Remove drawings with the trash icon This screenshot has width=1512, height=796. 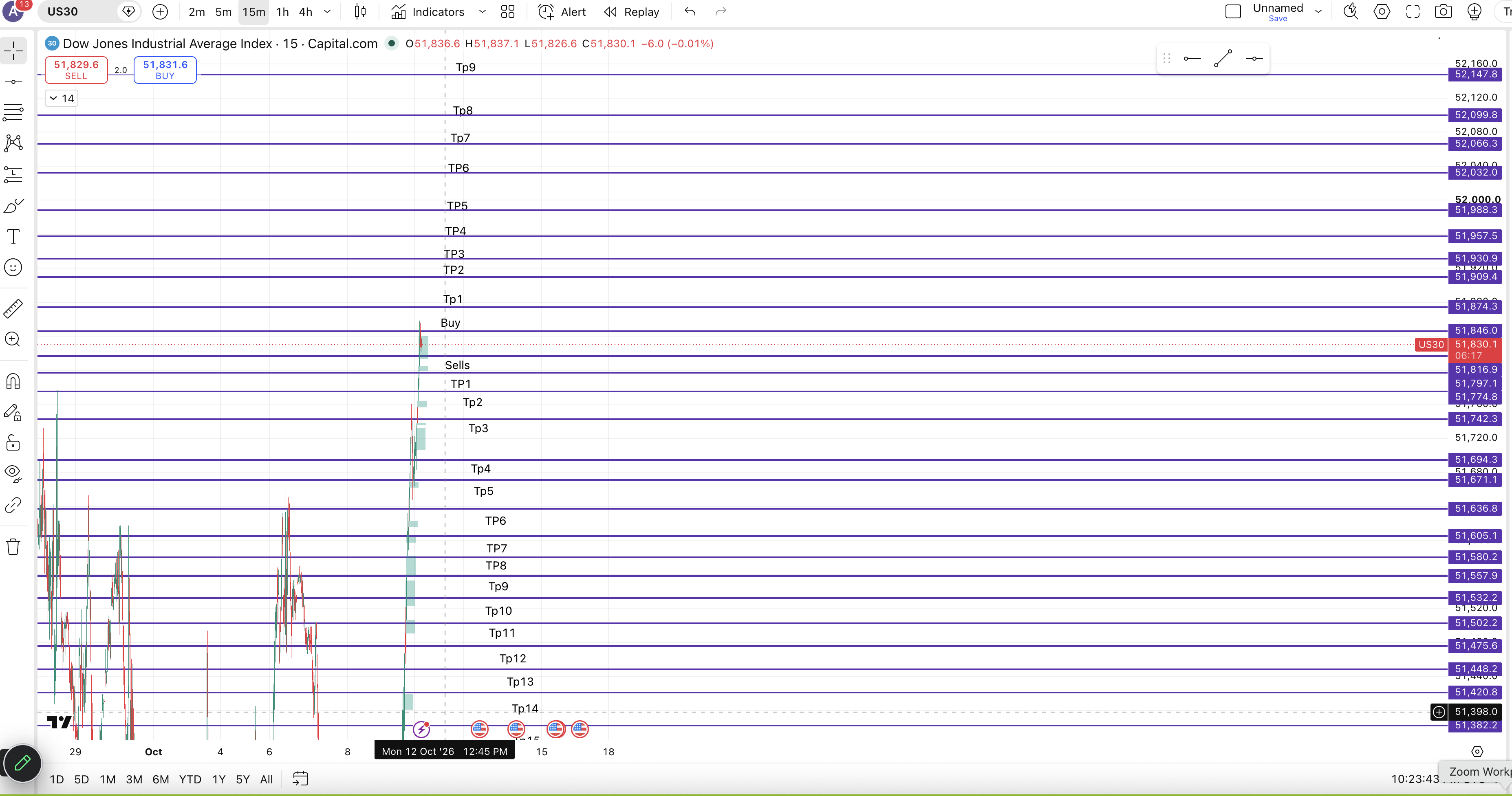(x=13, y=547)
